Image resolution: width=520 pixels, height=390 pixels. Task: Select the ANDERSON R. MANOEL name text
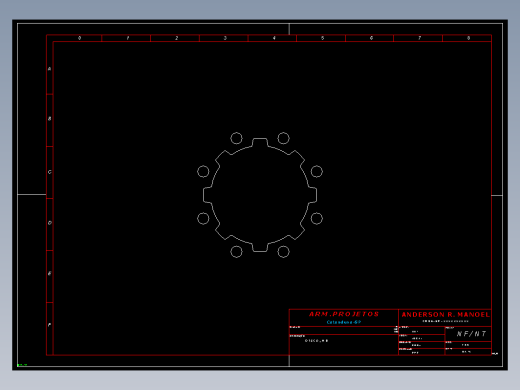[x=446, y=314]
